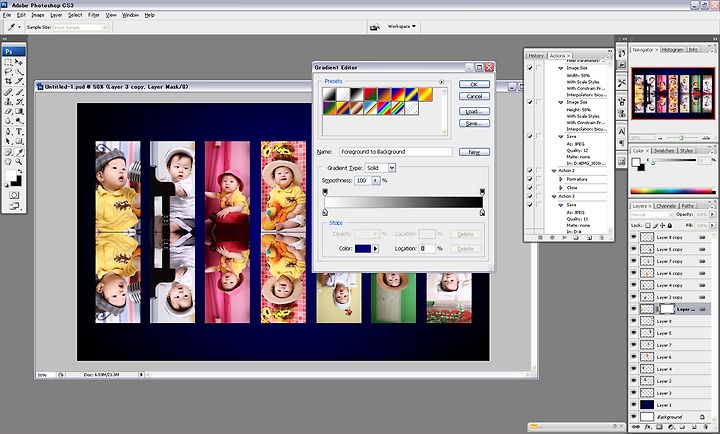This screenshot has height=434, width=720.
Task: Select the Crop tool
Action: pyautogui.click(x=8, y=81)
